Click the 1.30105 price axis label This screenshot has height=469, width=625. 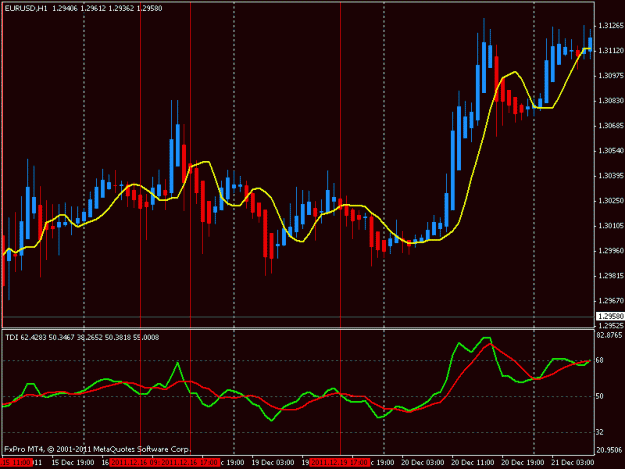[x=610, y=226]
